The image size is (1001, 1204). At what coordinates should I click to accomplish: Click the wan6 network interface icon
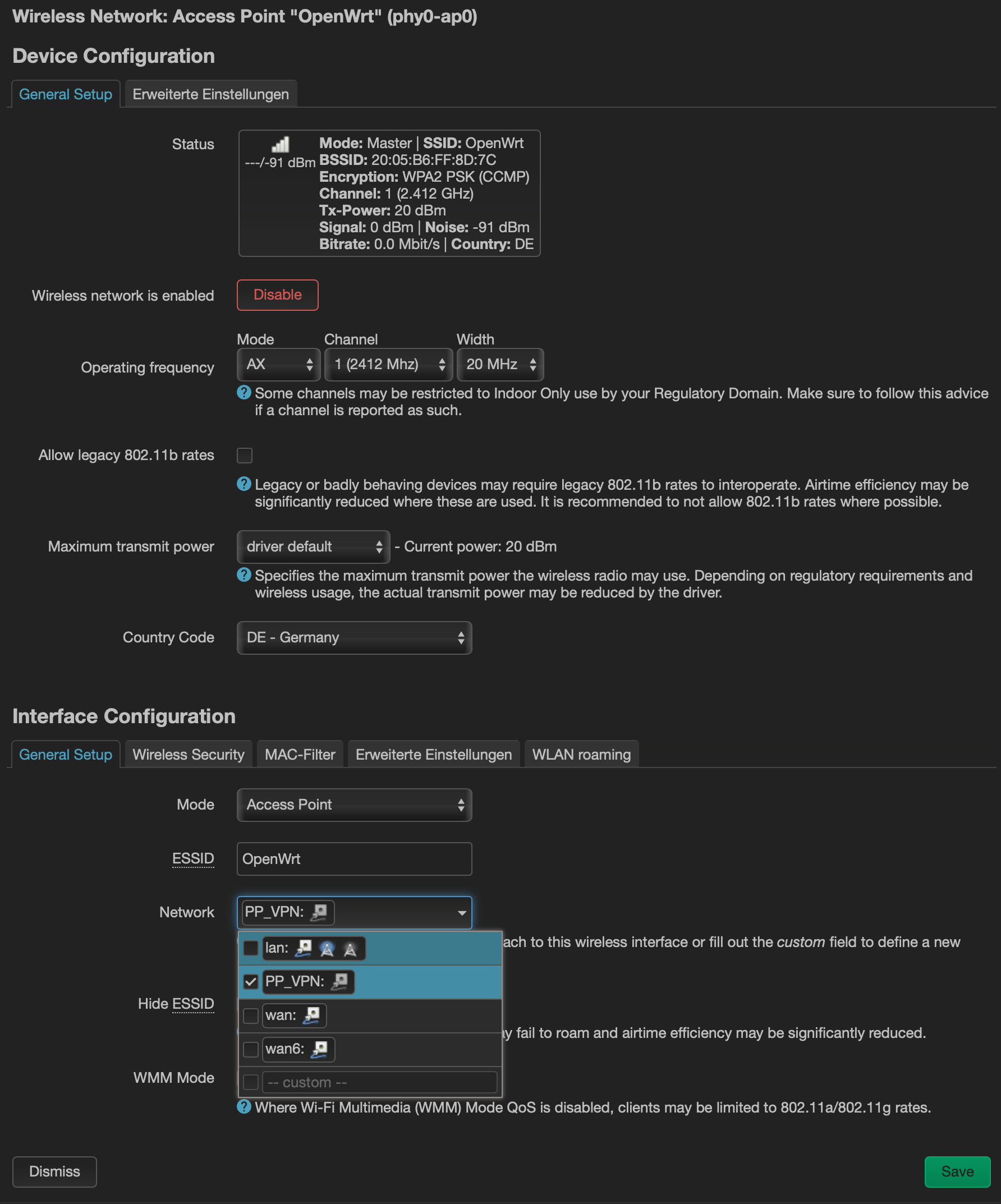coord(320,1049)
